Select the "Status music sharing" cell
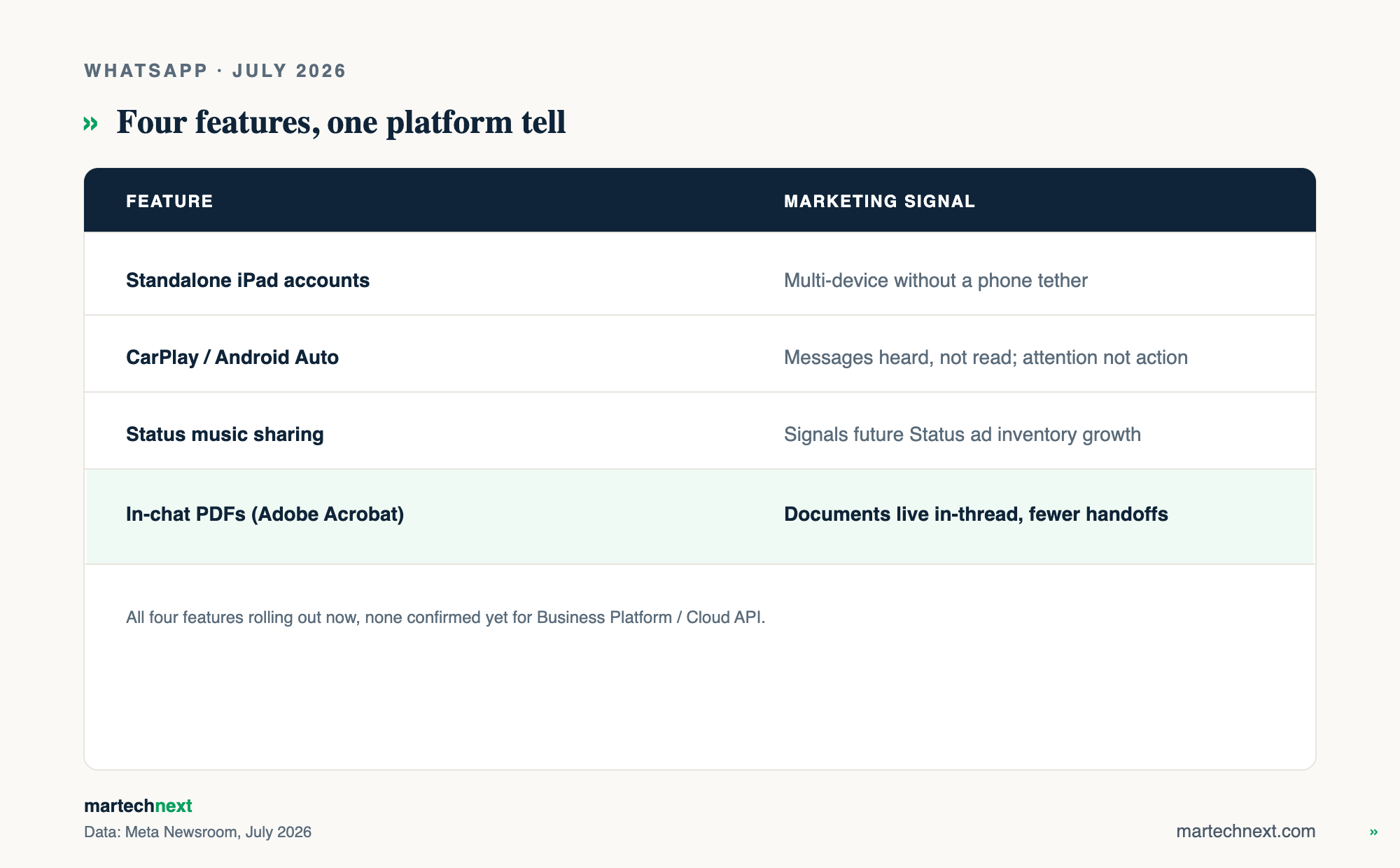The image size is (1400, 868). pos(225,434)
